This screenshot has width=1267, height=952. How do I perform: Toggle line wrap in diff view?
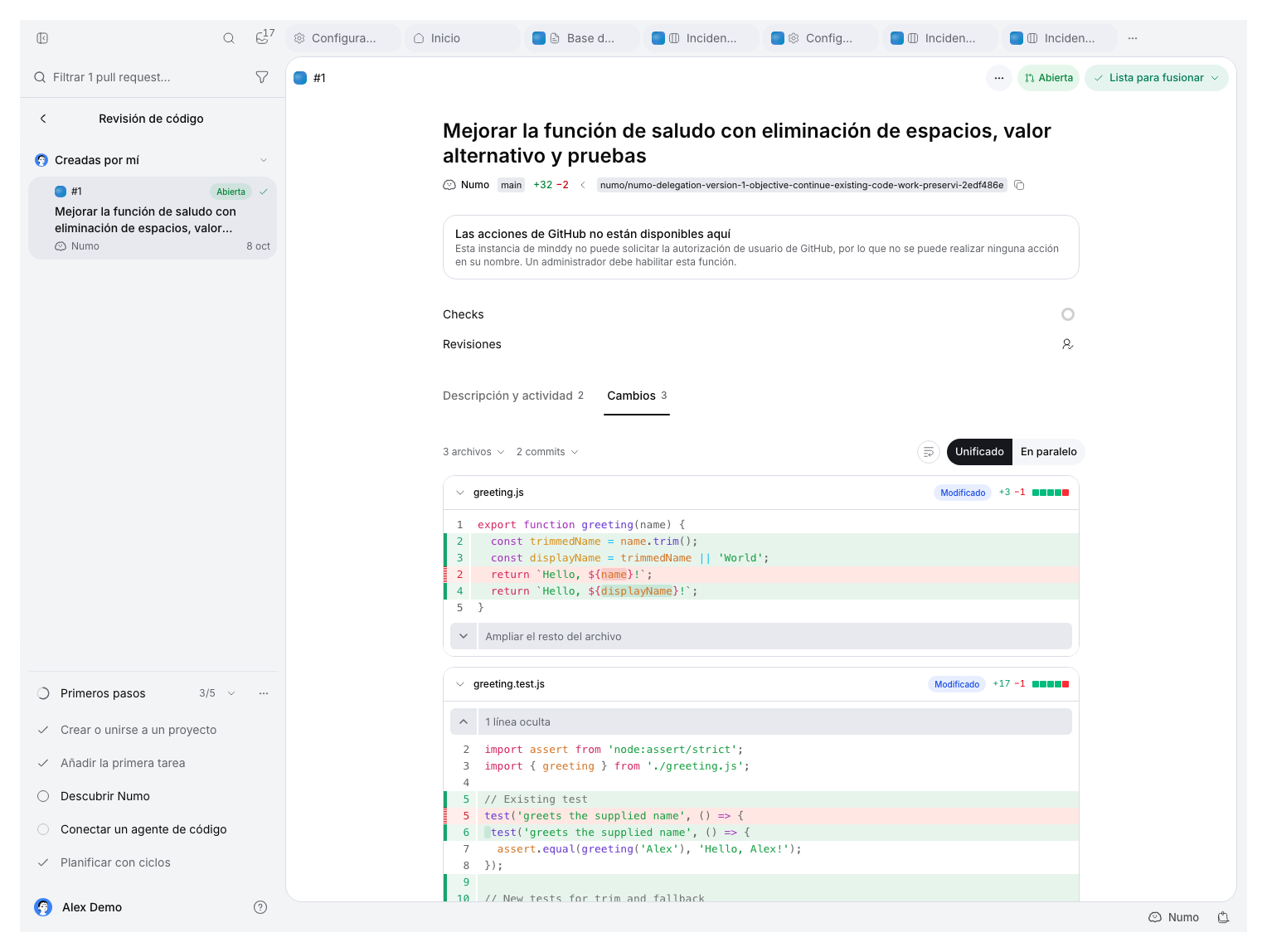click(x=929, y=452)
